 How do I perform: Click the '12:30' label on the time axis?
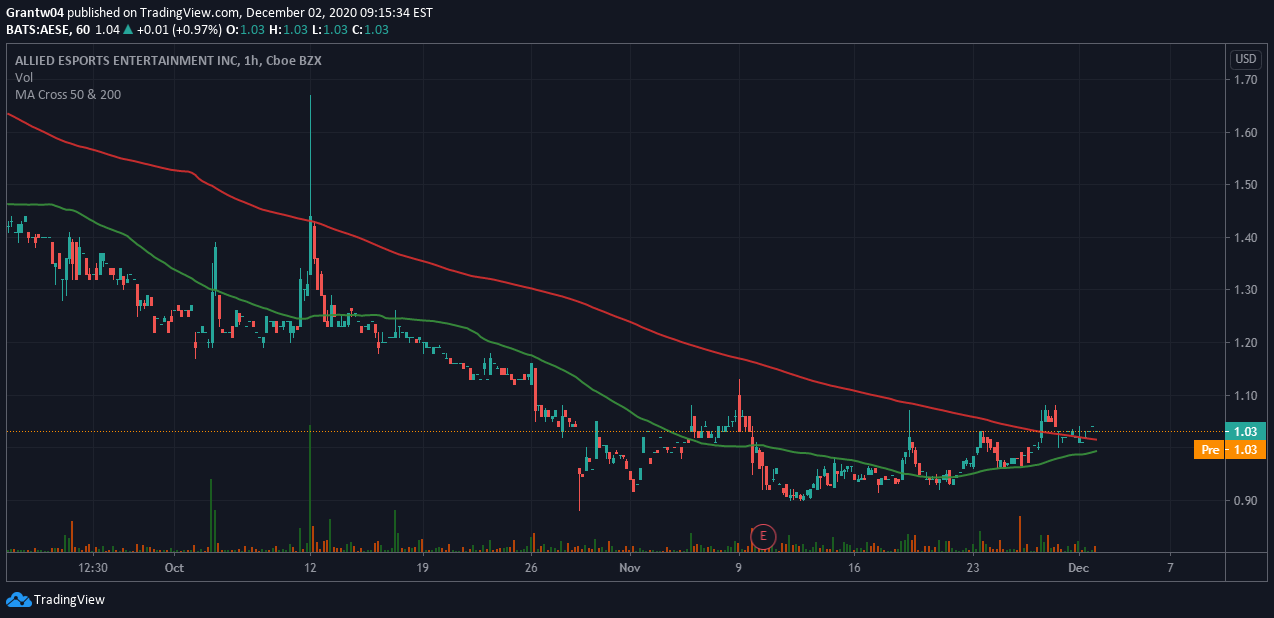[93, 568]
